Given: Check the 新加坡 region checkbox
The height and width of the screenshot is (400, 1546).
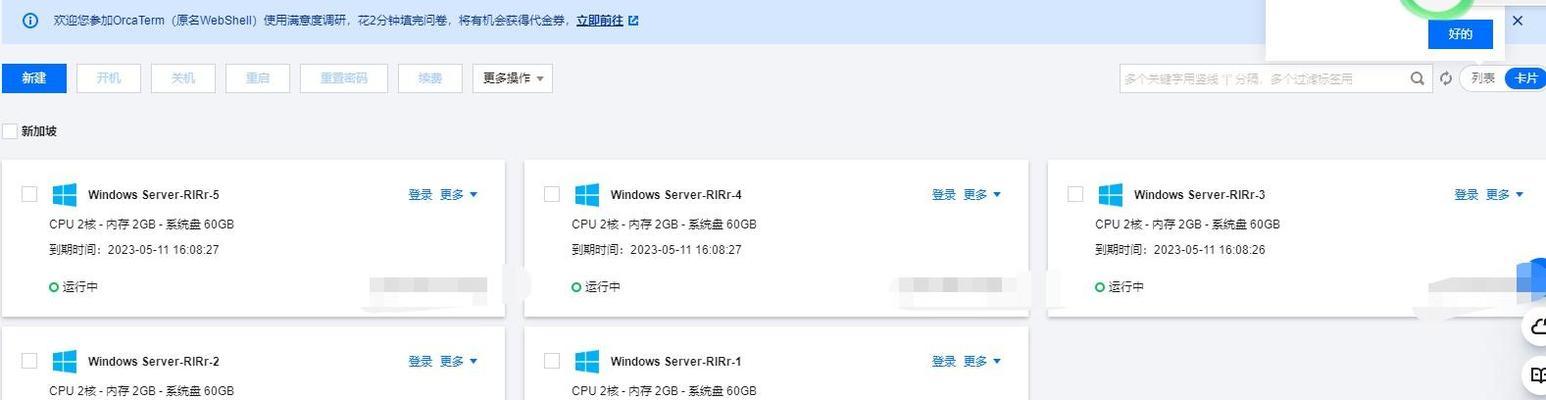Looking at the screenshot, I should (x=10, y=131).
